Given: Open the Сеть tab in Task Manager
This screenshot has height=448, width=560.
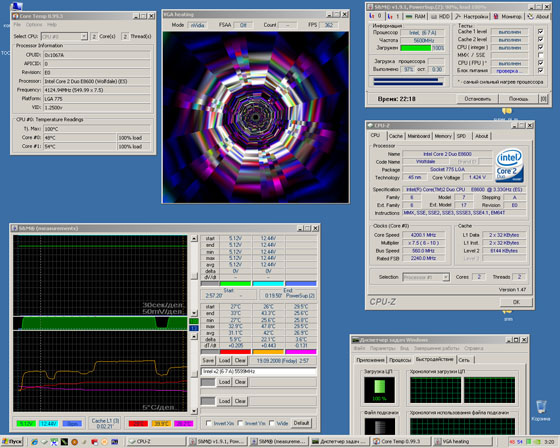Looking at the screenshot, I should tap(464, 360).
